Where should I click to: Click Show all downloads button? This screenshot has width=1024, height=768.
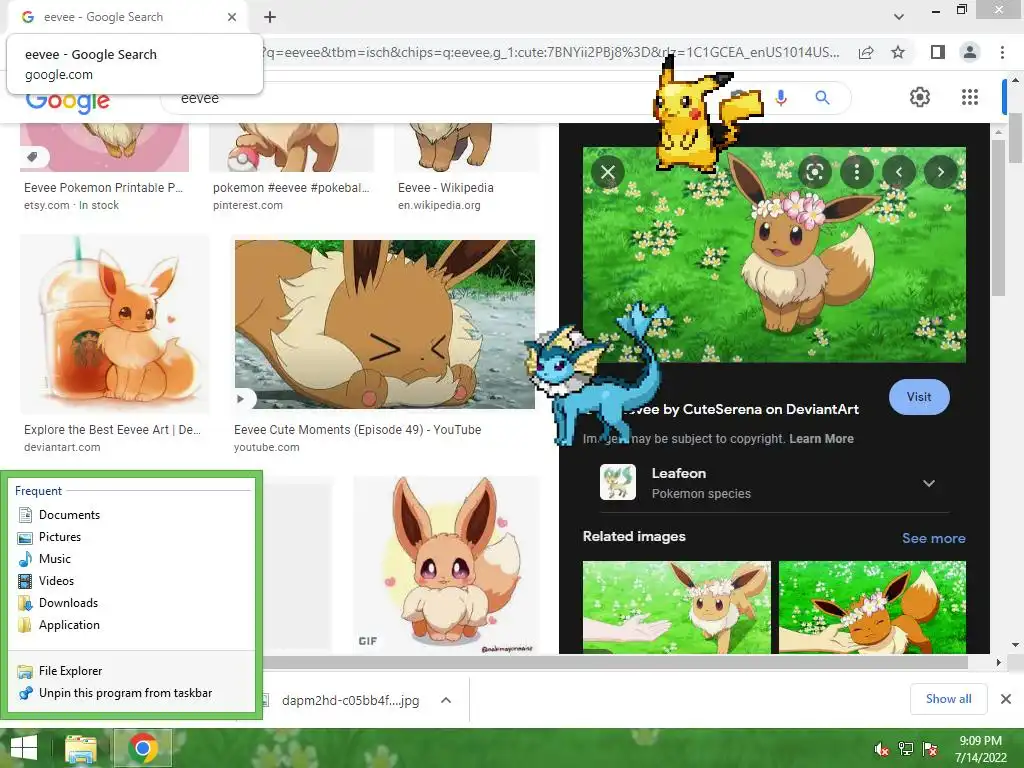pyautogui.click(x=948, y=699)
